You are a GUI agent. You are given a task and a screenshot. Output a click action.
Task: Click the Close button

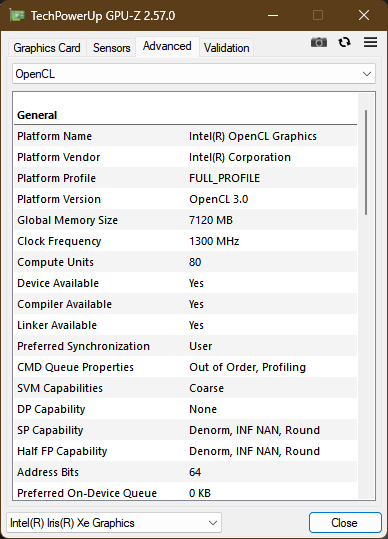tap(345, 523)
